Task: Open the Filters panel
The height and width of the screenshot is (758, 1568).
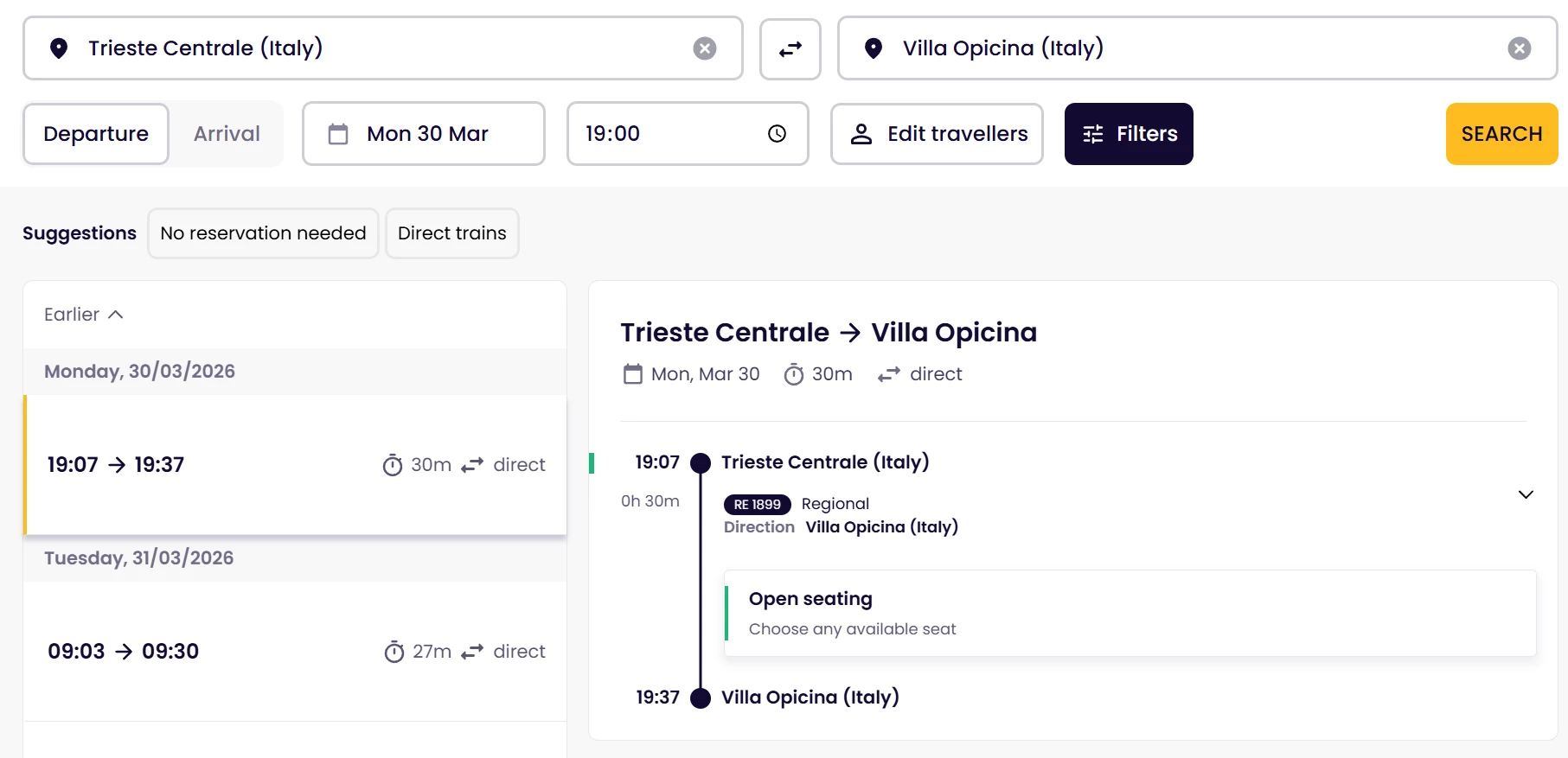Action: coord(1129,134)
